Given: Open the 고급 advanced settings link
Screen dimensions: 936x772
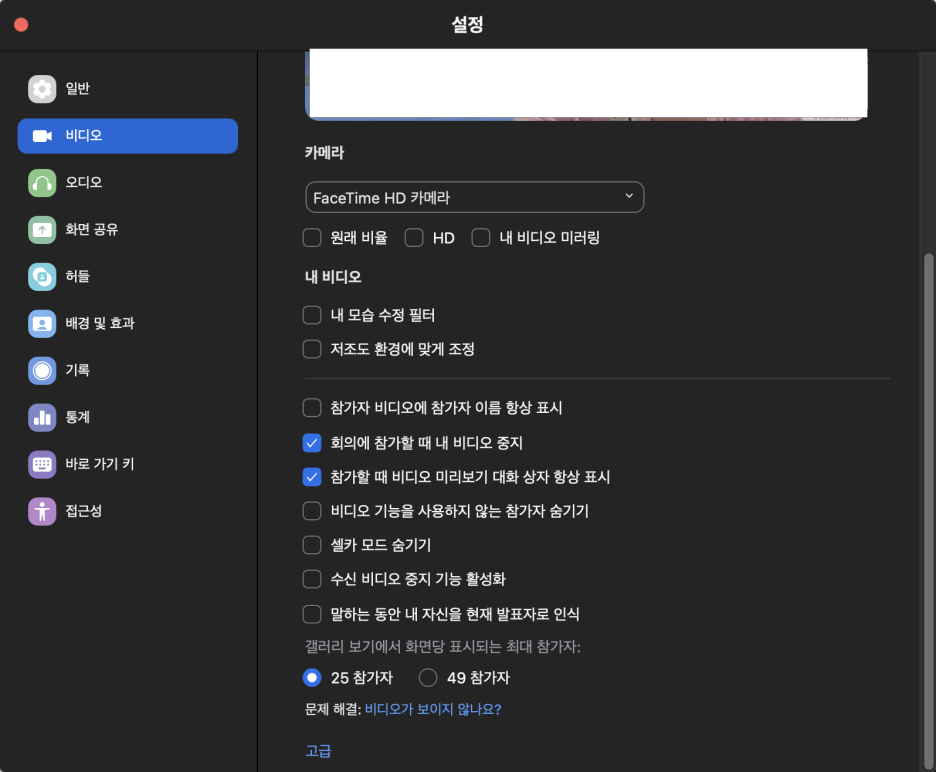Looking at the screenshot, I should pos(318,751).
